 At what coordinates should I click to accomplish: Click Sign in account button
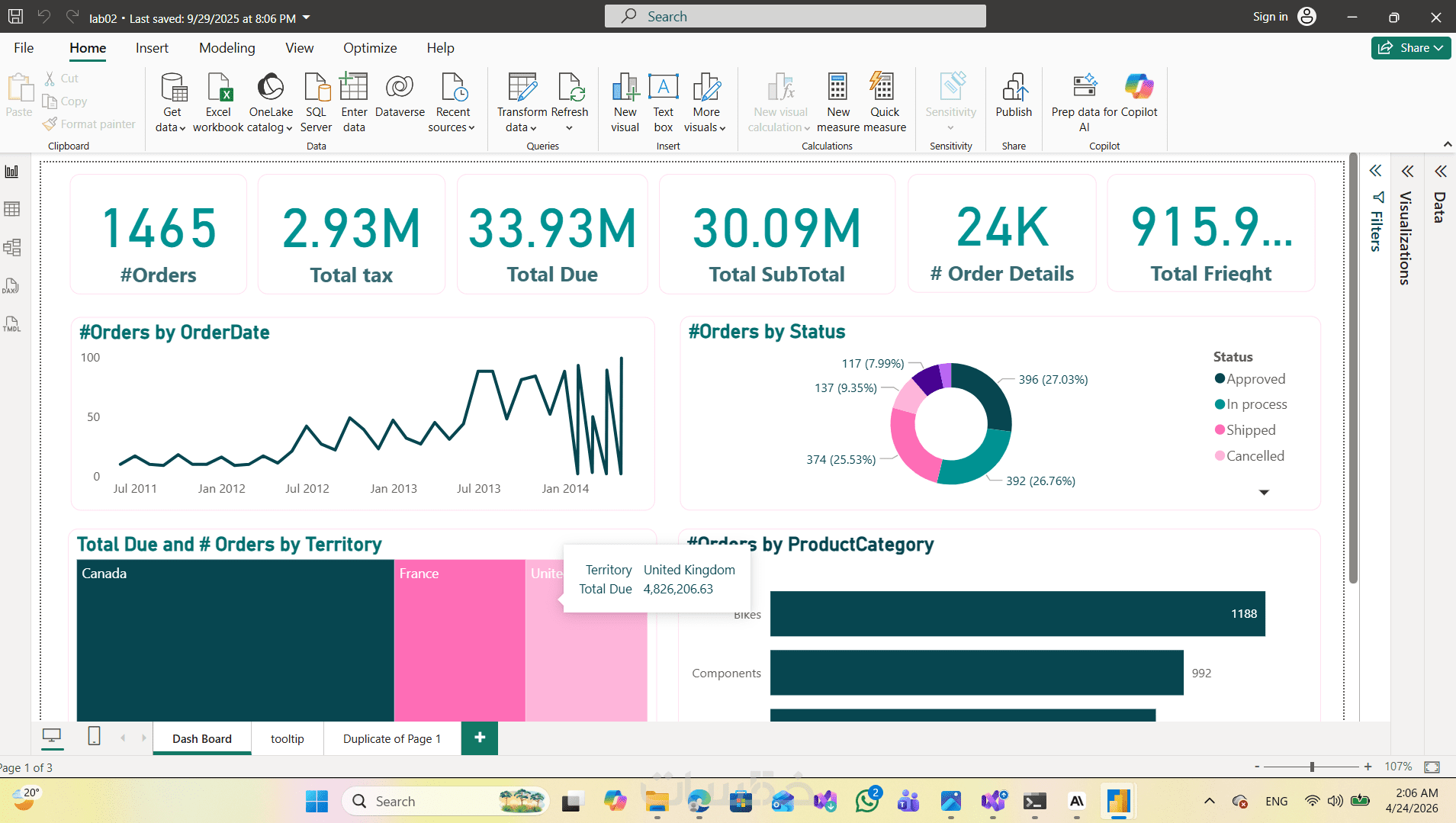[1284, 16]
